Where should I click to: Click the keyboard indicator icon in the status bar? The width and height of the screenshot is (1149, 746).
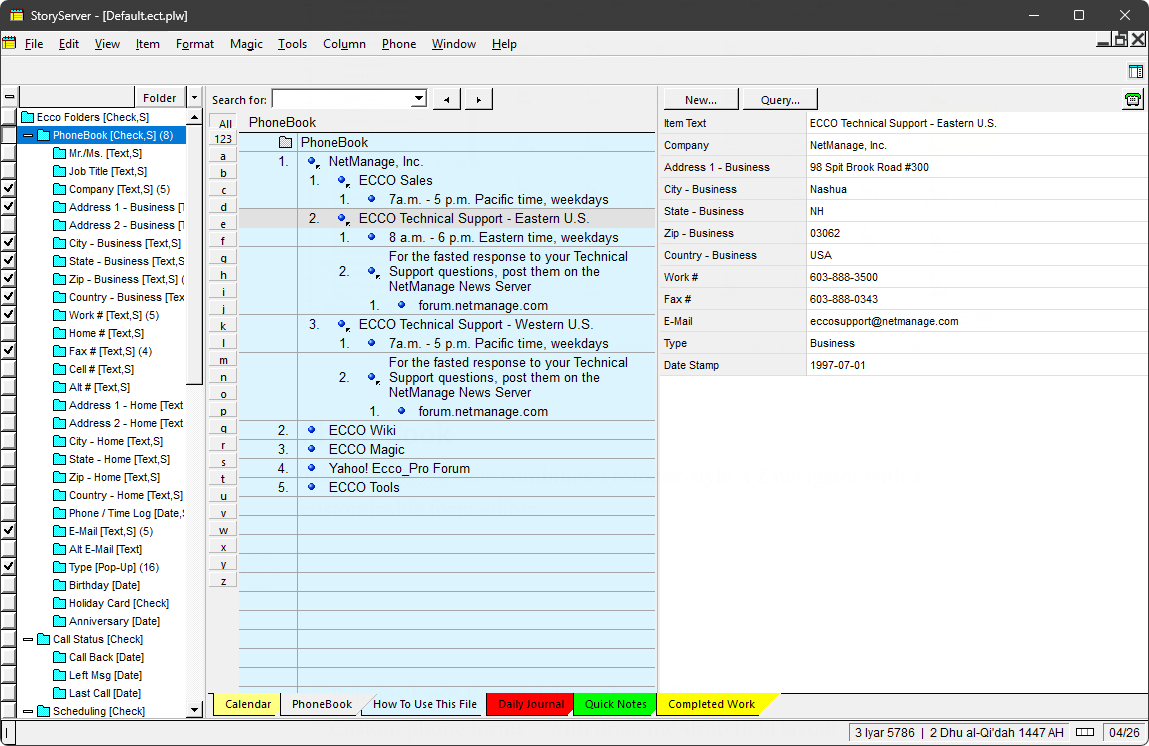point(1085,732)
